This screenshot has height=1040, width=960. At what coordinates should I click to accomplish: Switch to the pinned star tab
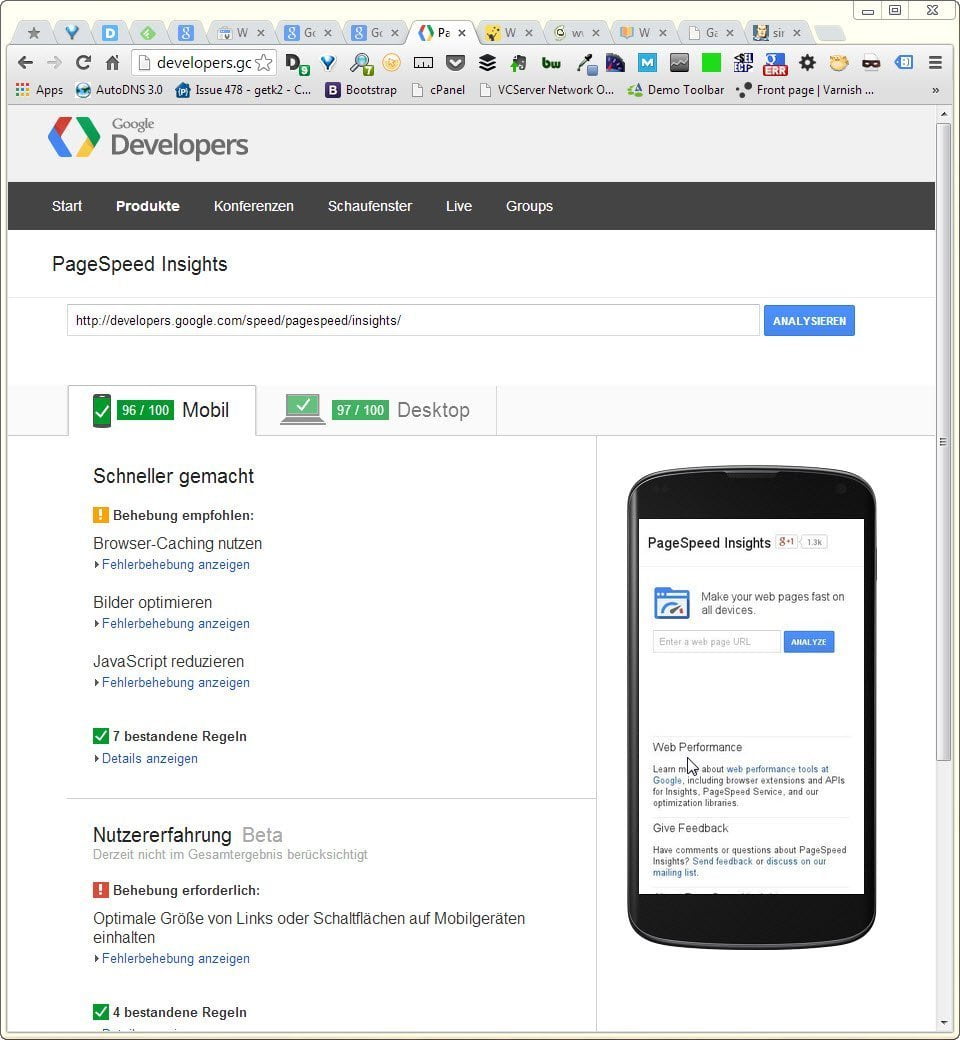(x=34, y=32)
